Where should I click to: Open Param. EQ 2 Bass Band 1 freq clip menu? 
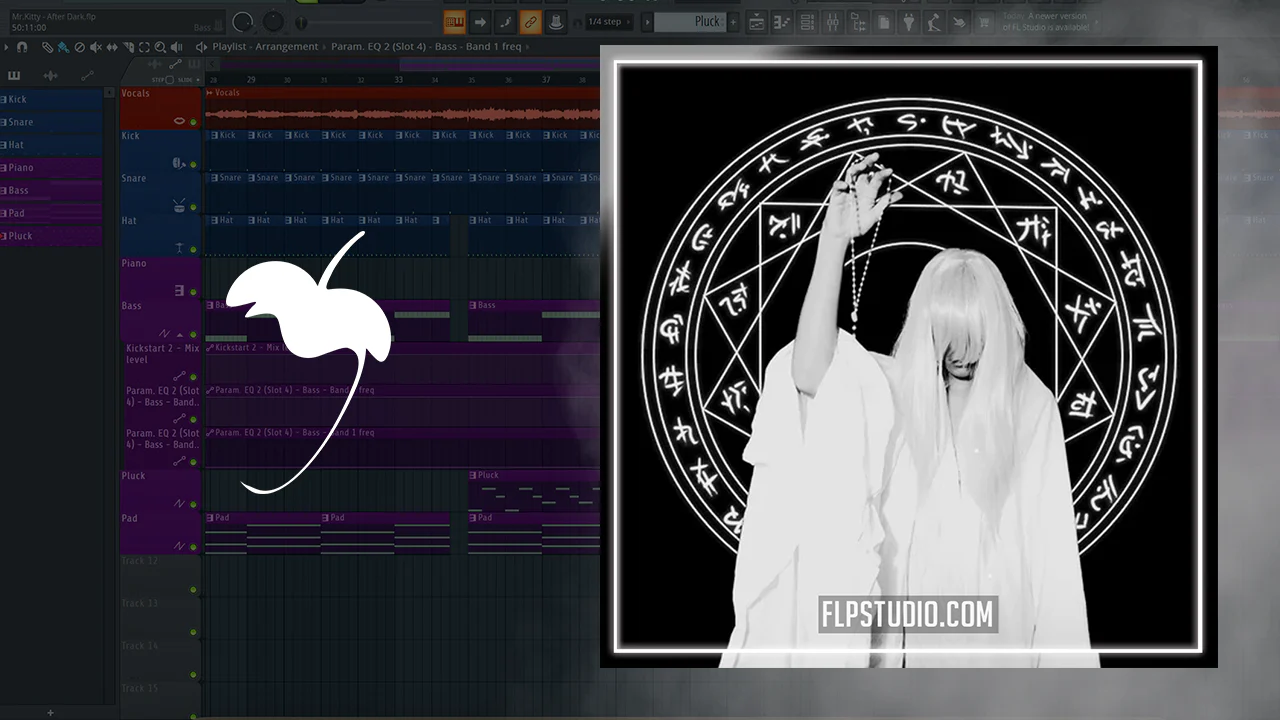[428, 47]
